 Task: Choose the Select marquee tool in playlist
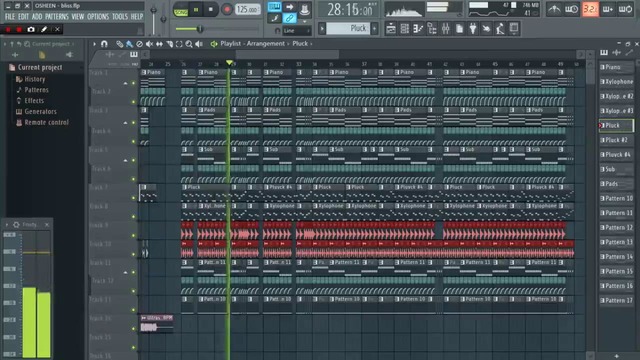(179, 44)
